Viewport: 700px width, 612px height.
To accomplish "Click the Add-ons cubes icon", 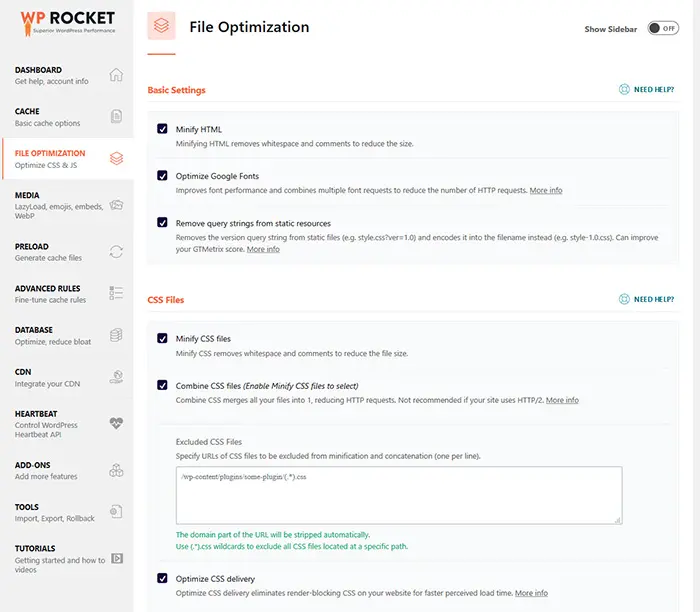I will (116, 470).
